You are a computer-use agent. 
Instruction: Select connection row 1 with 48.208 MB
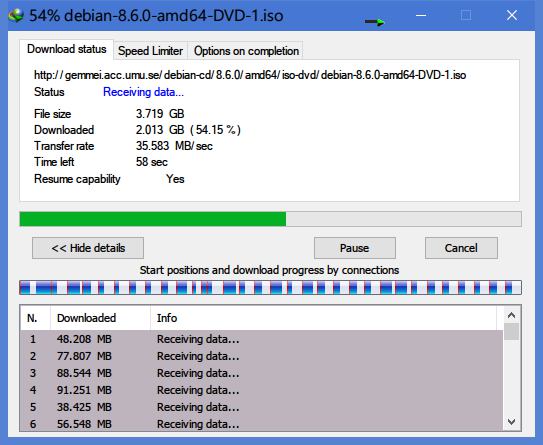tap(261, 339)
